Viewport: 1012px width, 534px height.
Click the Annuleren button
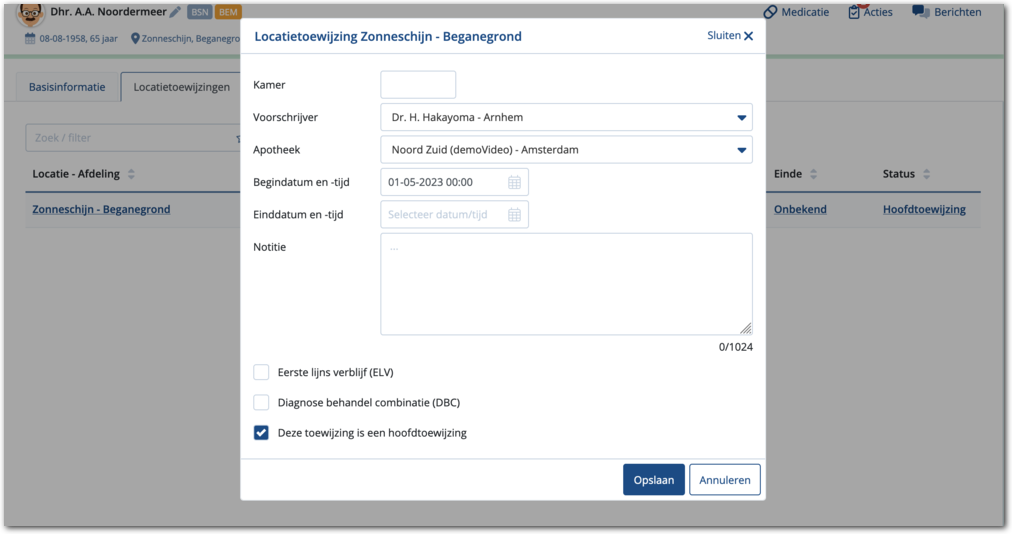725,480
